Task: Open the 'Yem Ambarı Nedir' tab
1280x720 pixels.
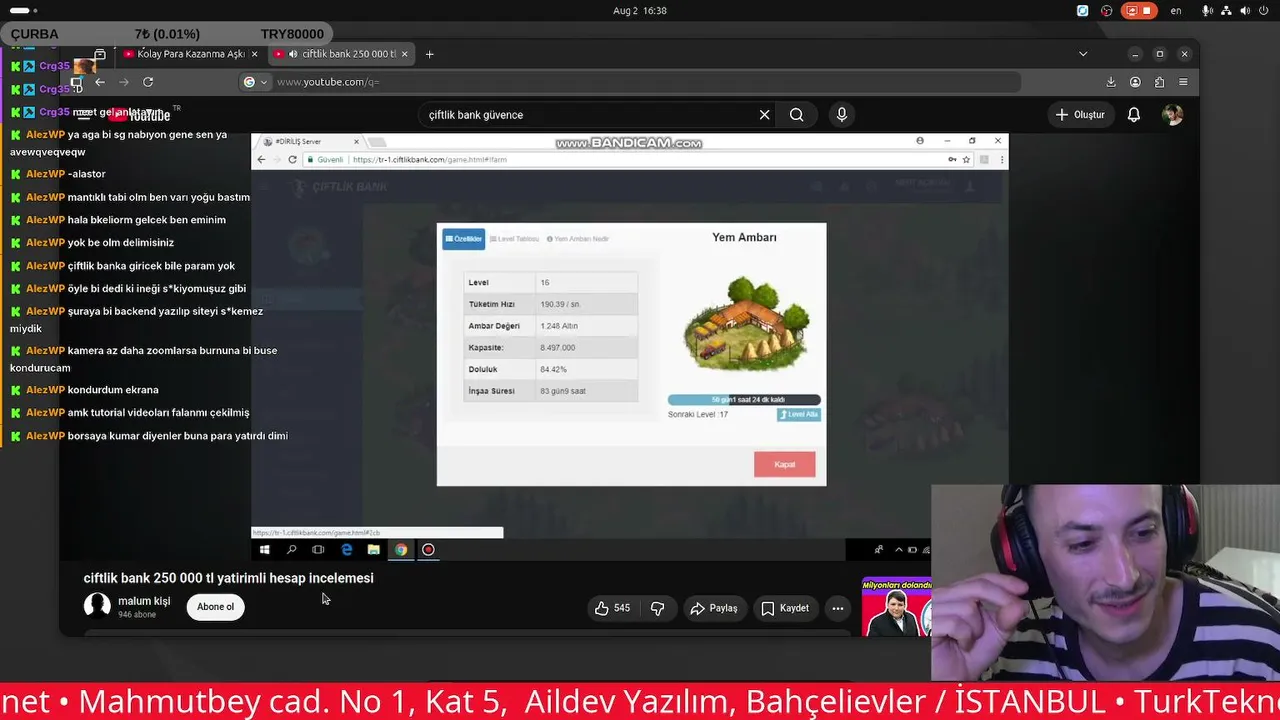Action: [577, 239]
